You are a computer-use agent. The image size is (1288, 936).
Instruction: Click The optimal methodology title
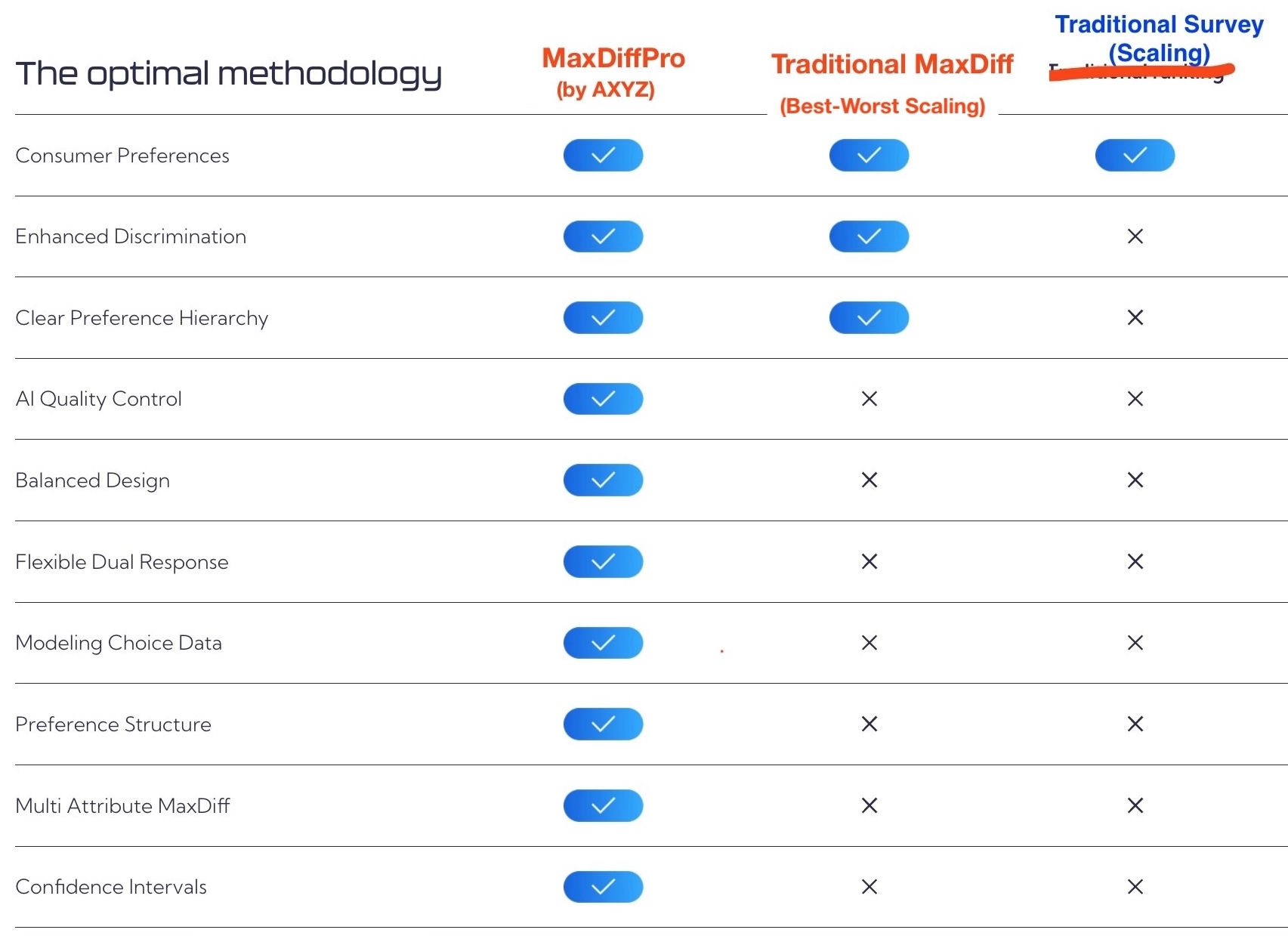[x=228, y=74]
